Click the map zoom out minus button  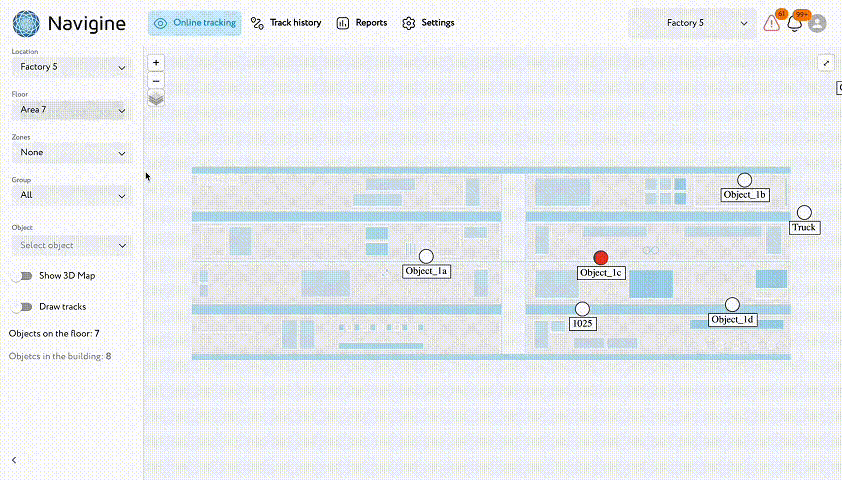(156, 80)
